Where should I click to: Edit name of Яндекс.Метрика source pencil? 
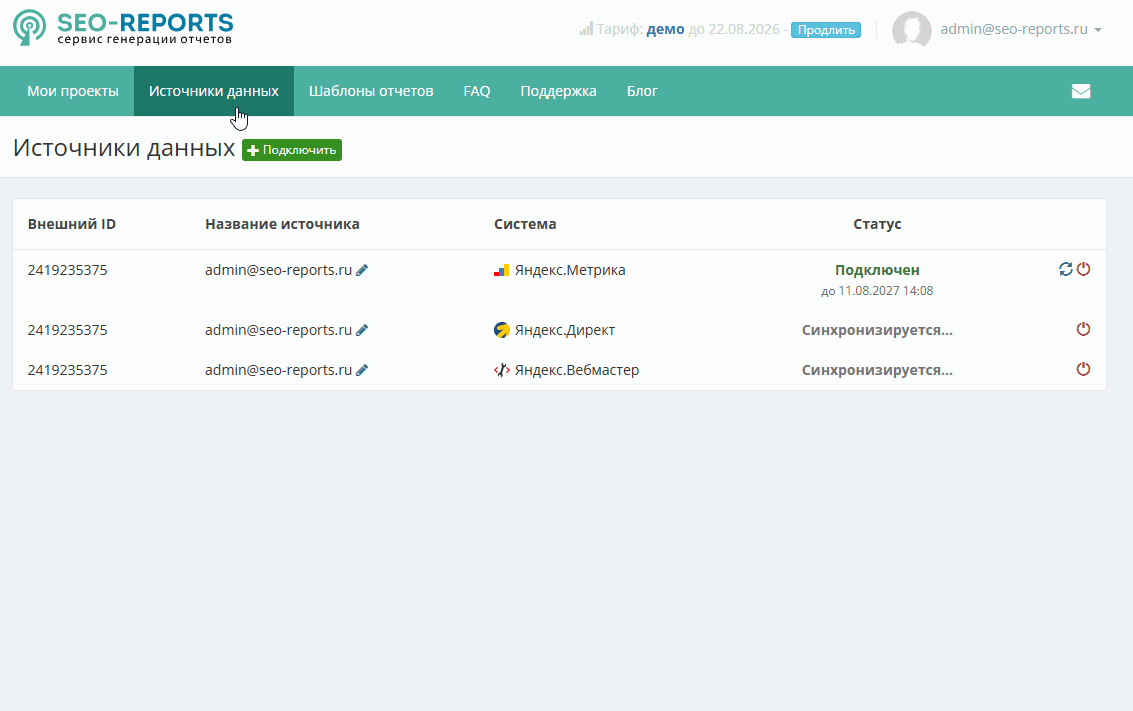click(362, 270)
